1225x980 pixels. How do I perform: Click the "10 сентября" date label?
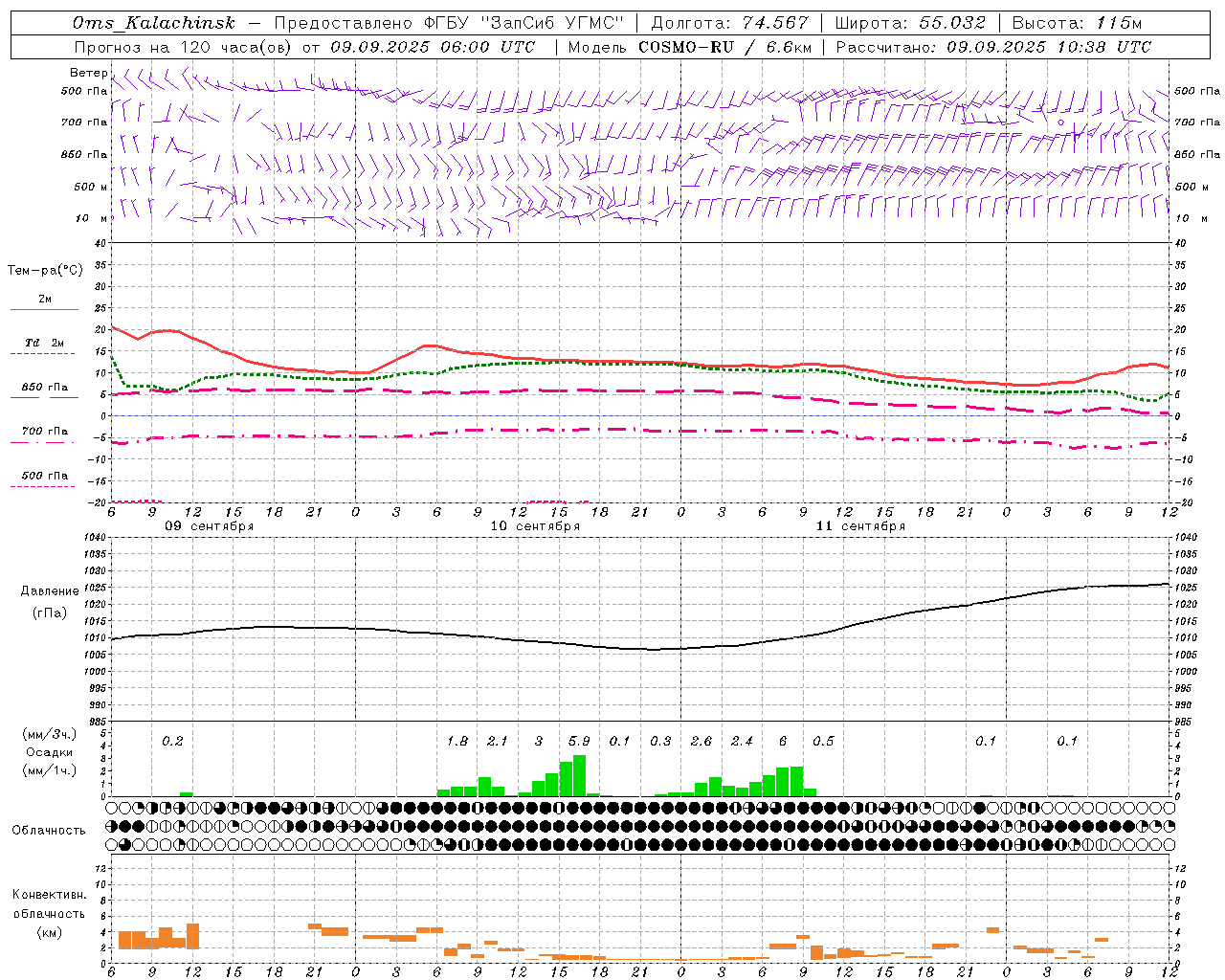point(535,526)
